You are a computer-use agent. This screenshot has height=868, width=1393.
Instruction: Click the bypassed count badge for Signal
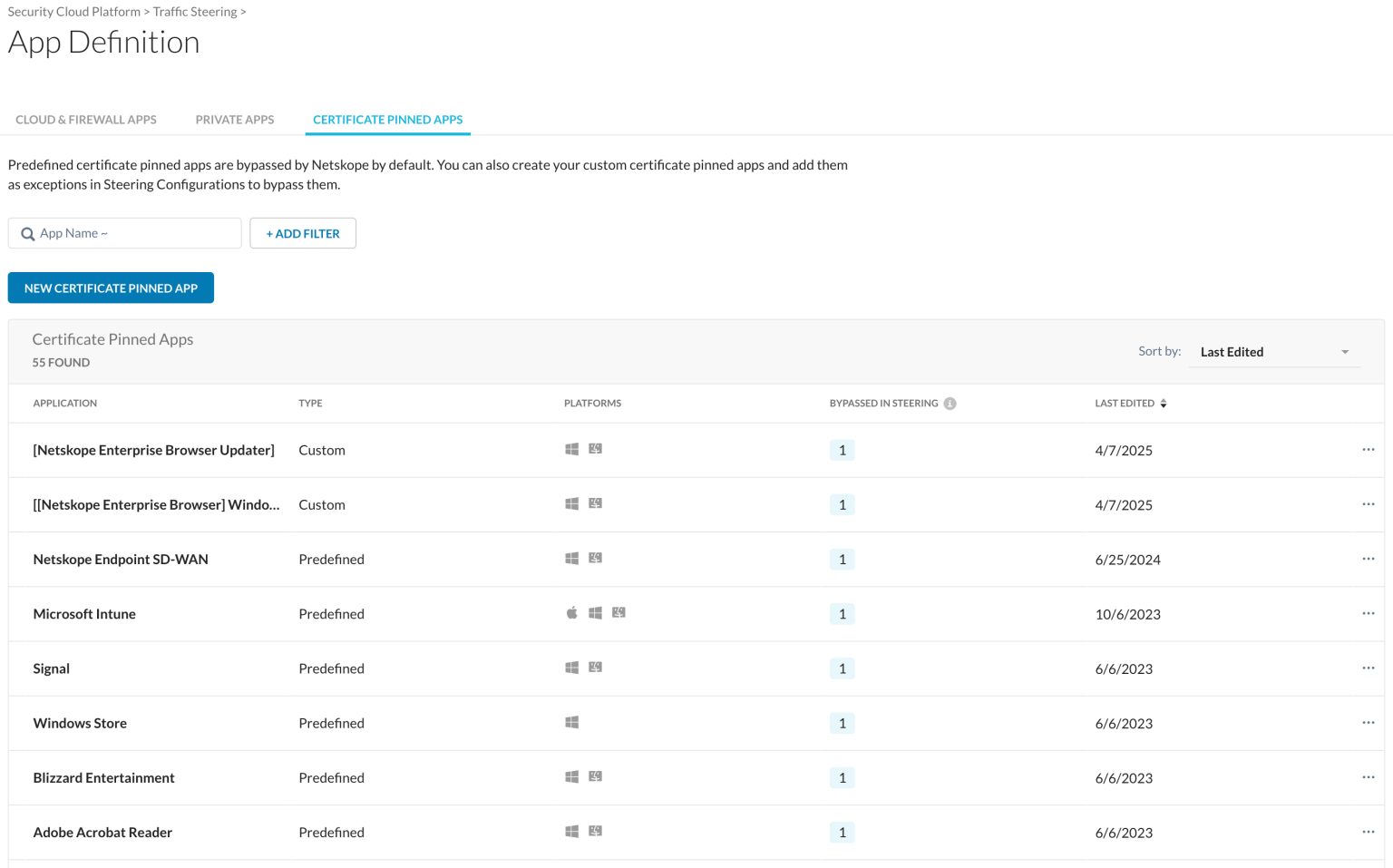click(843, 668)
